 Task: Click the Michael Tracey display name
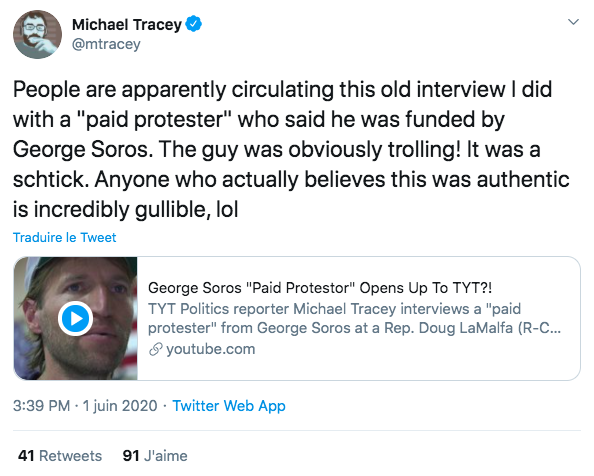coord(127,25)
